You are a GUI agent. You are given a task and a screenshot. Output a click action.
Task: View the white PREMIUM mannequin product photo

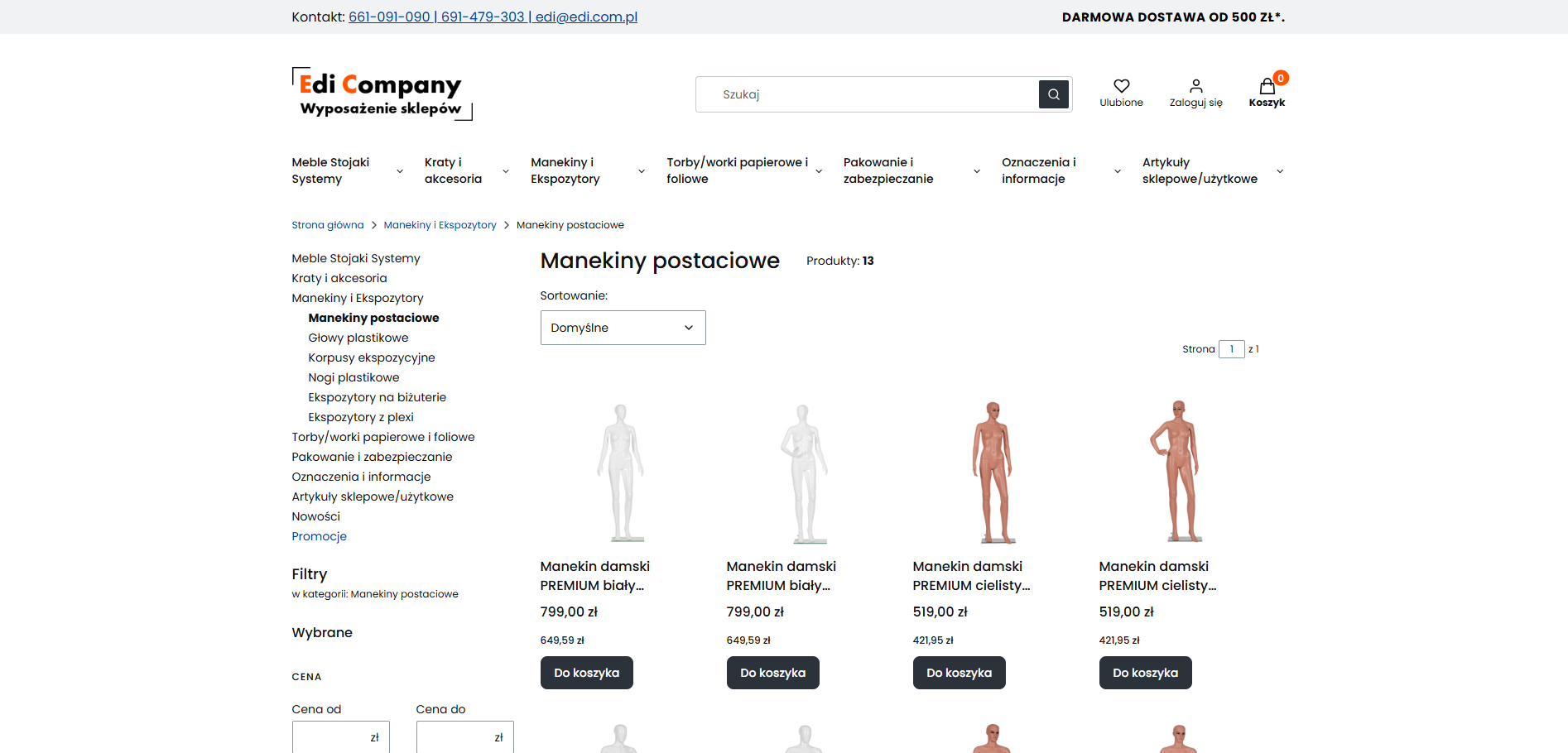point(622,472)
